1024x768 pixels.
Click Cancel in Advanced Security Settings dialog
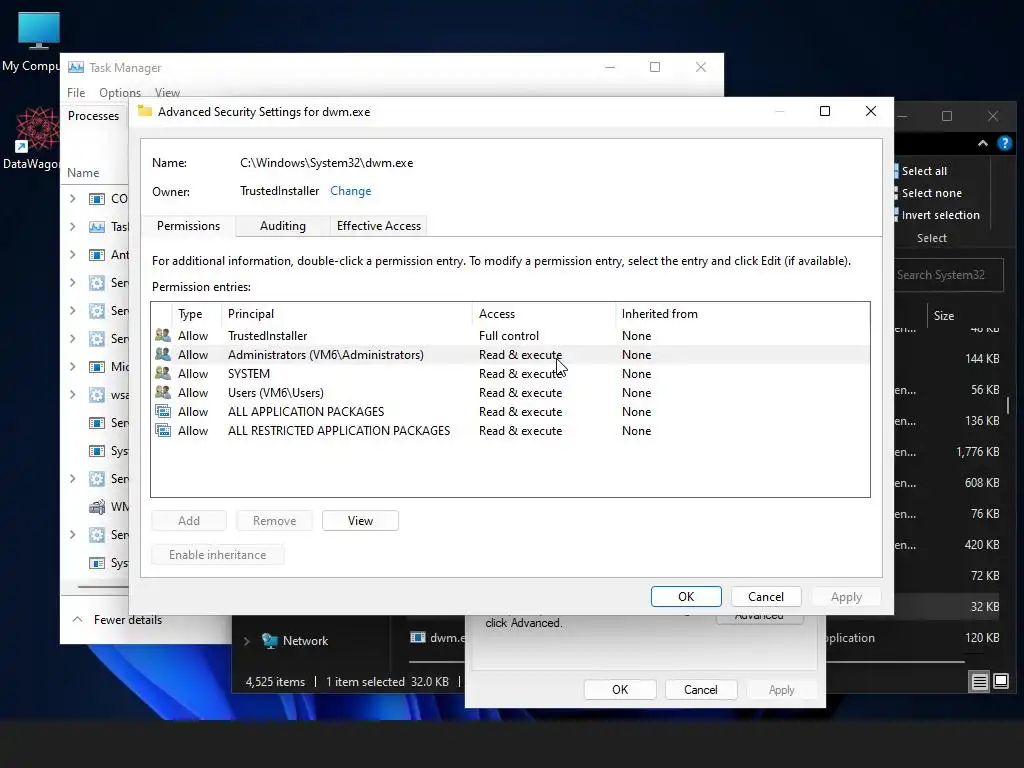765,596
